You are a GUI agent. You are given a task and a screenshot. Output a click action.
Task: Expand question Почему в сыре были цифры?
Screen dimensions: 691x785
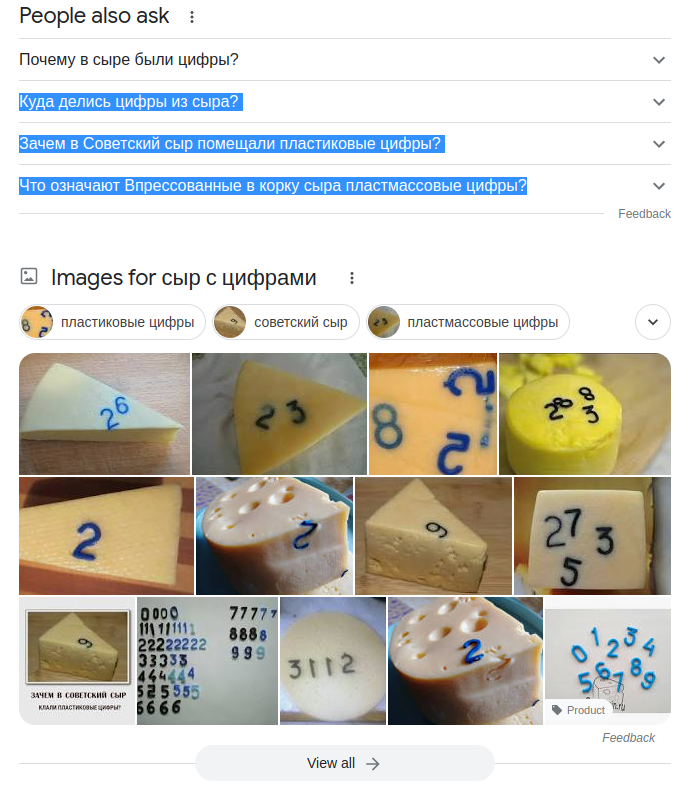coord(344,60)
